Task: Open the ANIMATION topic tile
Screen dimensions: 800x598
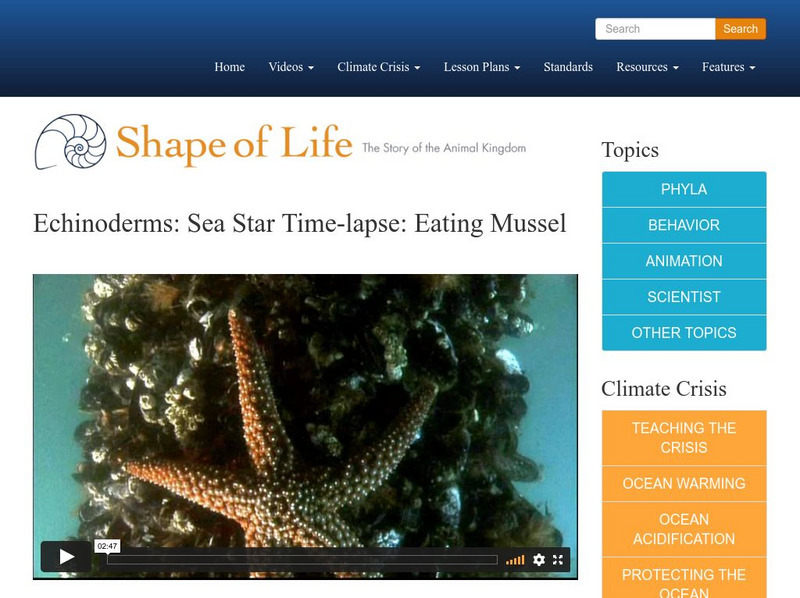Action: tap(683, 261)
